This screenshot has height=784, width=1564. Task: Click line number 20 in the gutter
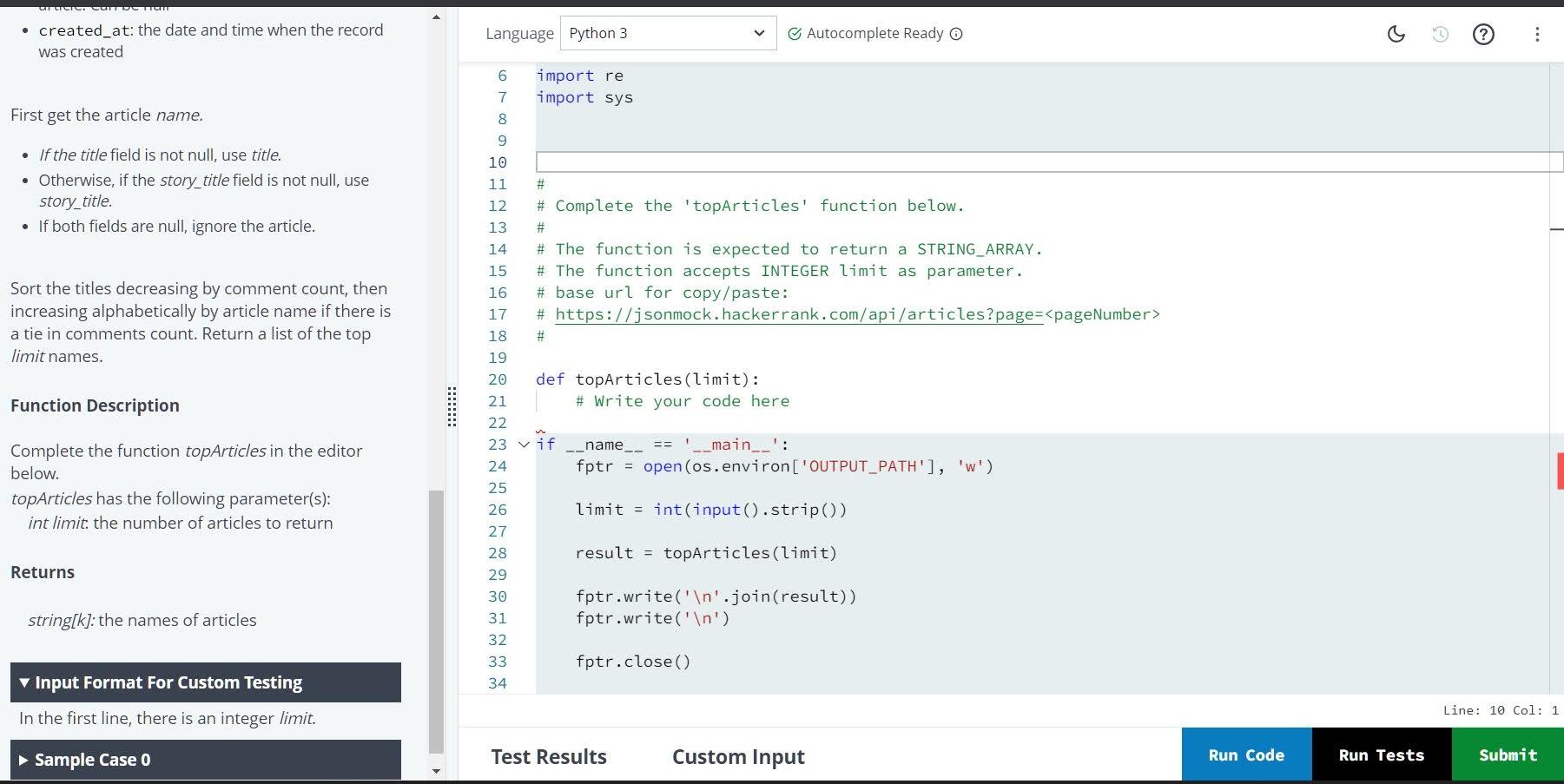click(x=497, y=379)
